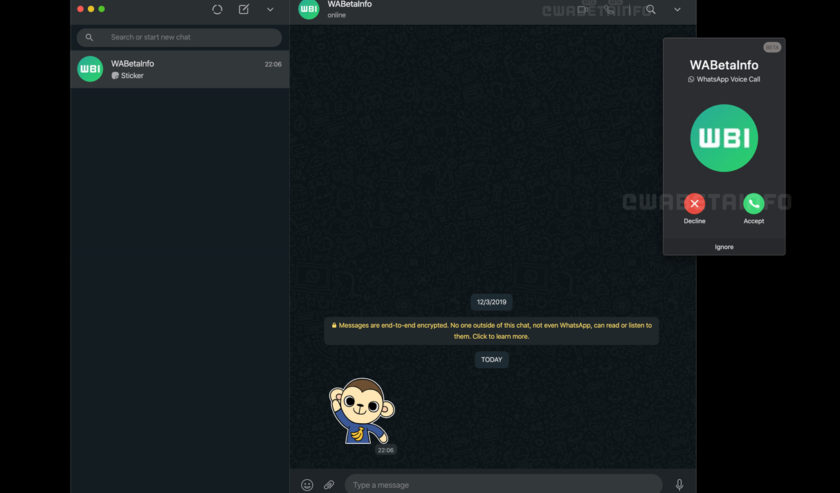
Task: Open contact info via header WBI avatar
Action: click(309, 9)
